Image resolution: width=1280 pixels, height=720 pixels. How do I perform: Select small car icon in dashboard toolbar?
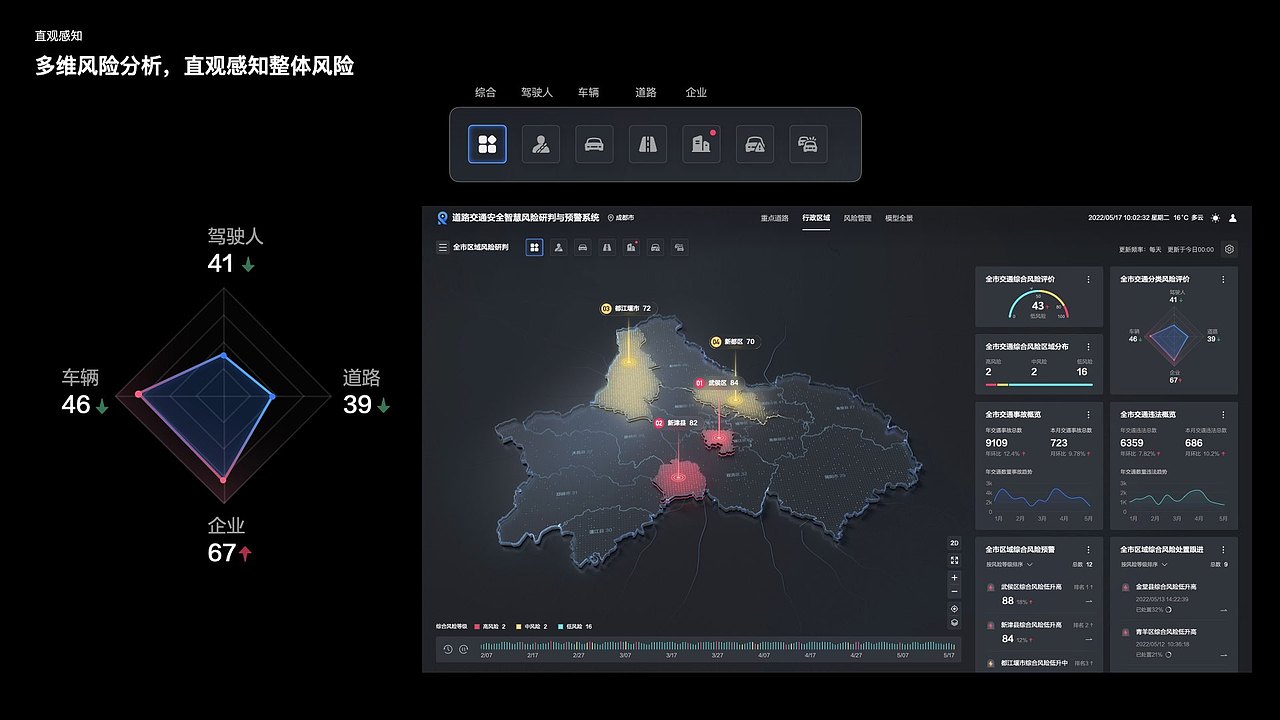[x=583, y=247]
